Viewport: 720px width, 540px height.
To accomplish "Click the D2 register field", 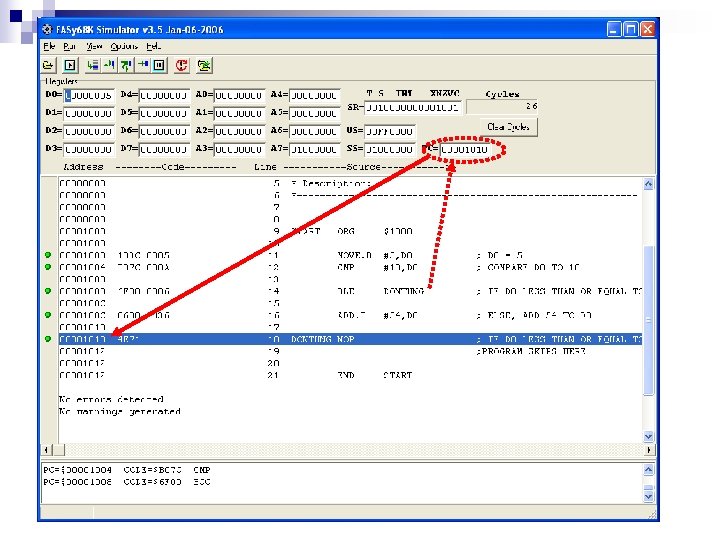I will (x=88, y=131).
